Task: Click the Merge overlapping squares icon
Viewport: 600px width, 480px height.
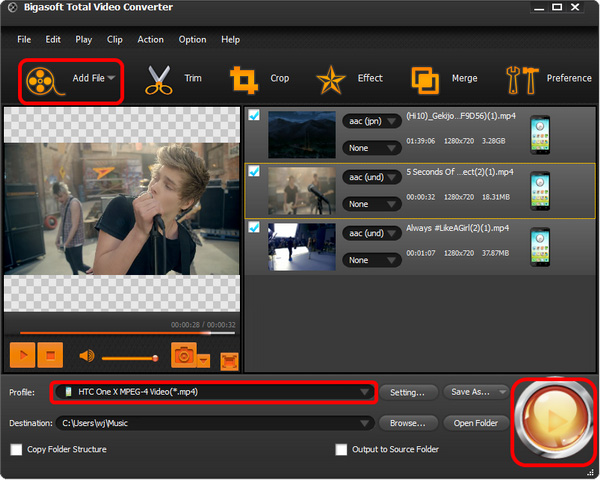Action: coord(425,80)
